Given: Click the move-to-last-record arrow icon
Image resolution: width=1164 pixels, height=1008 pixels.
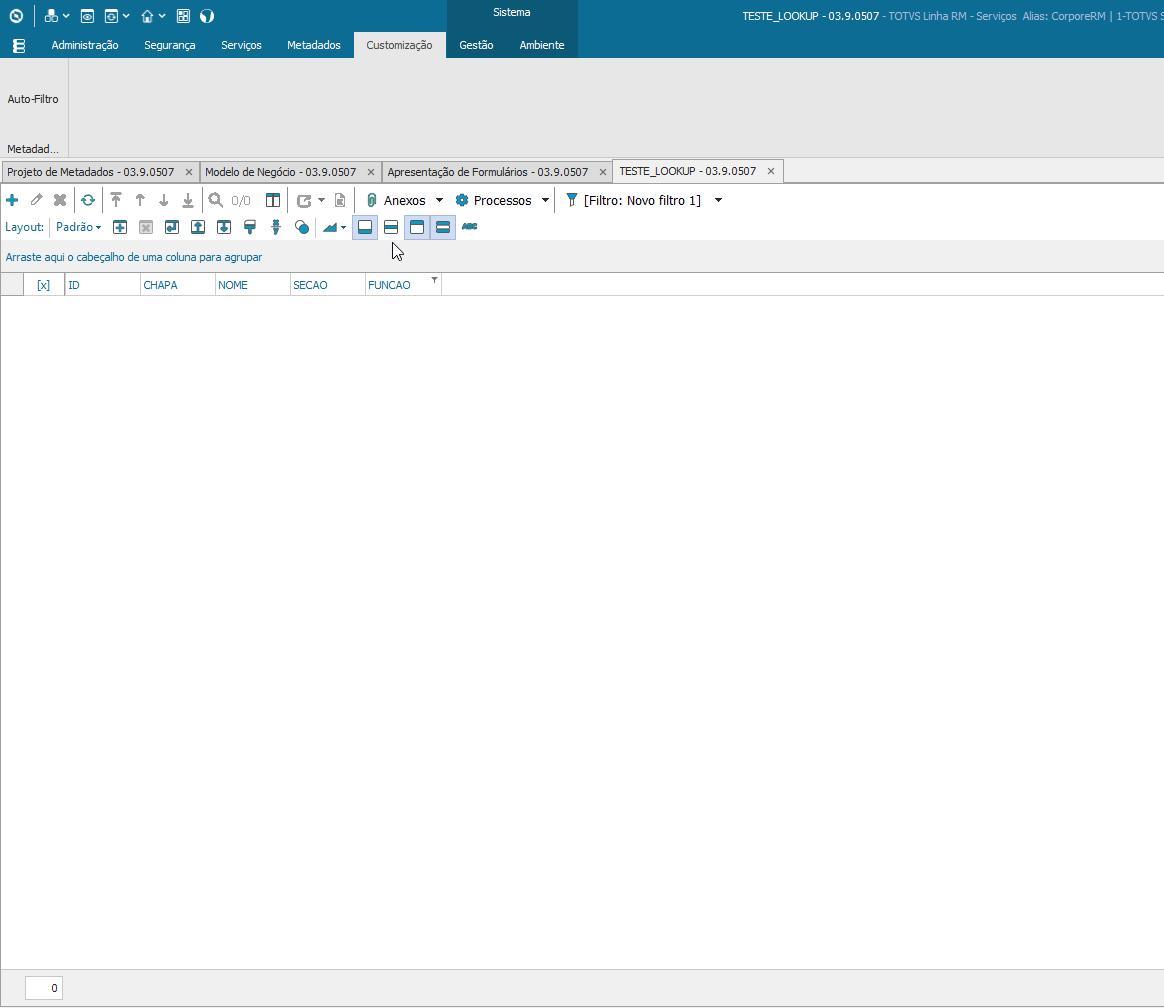Looking at the screenshot, I should (x=188, y=200).
